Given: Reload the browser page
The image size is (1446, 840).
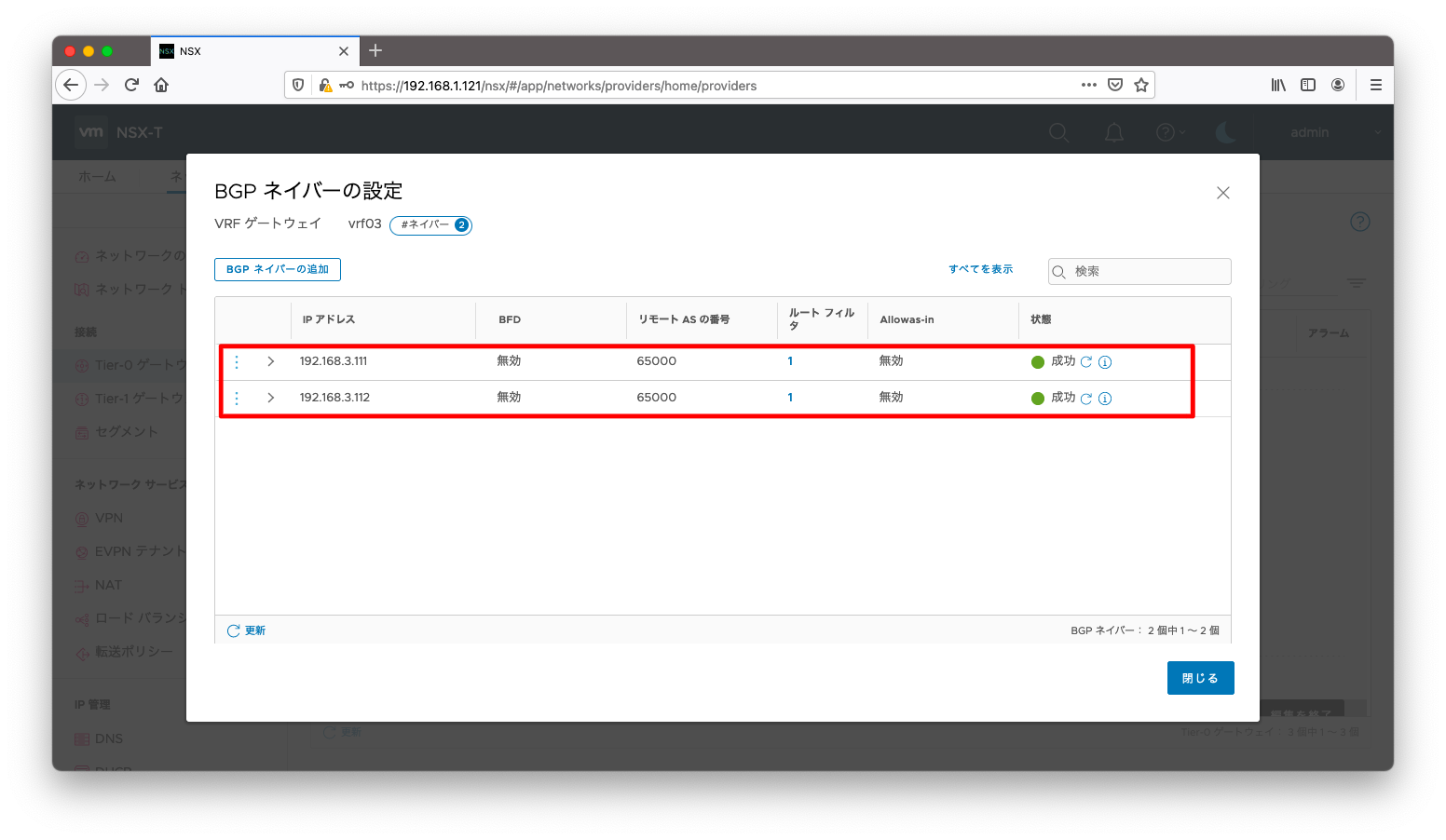Looking at the screenshot, I should (x=131, y=85).
